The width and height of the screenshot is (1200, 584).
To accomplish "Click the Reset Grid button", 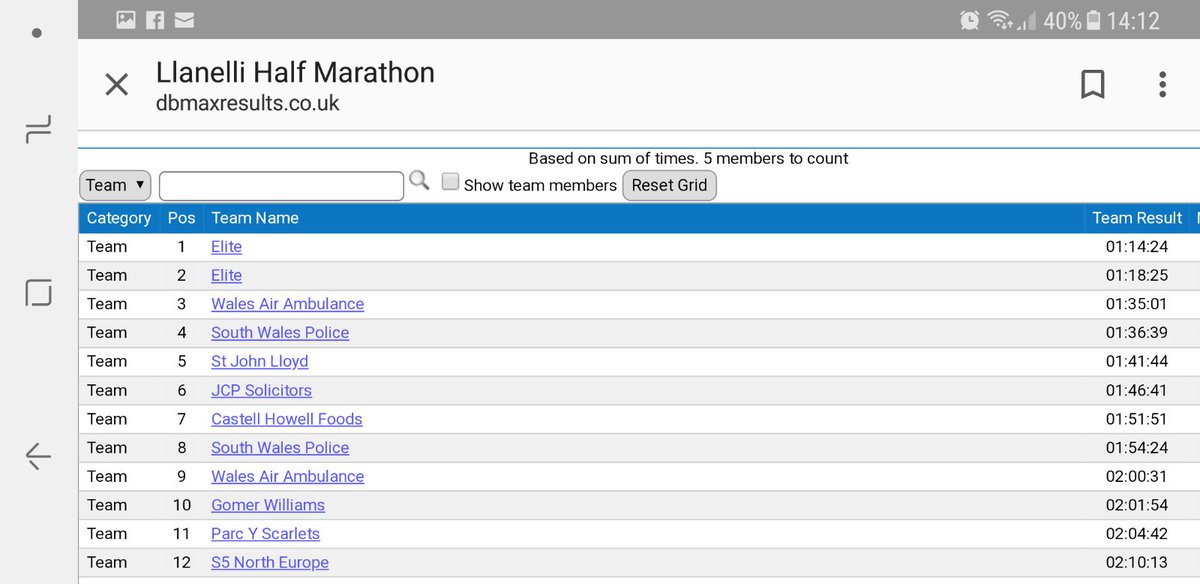I will click(669, 185).
